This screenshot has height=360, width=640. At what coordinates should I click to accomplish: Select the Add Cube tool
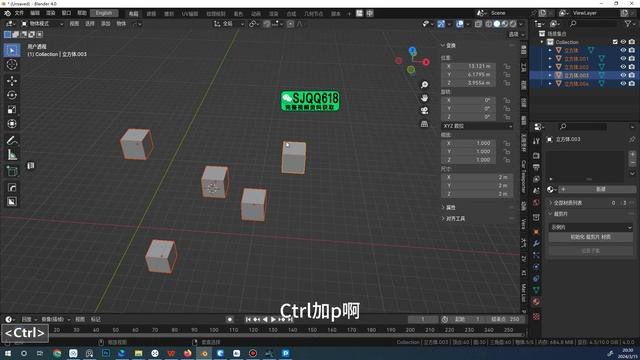[x=12, y=171]
